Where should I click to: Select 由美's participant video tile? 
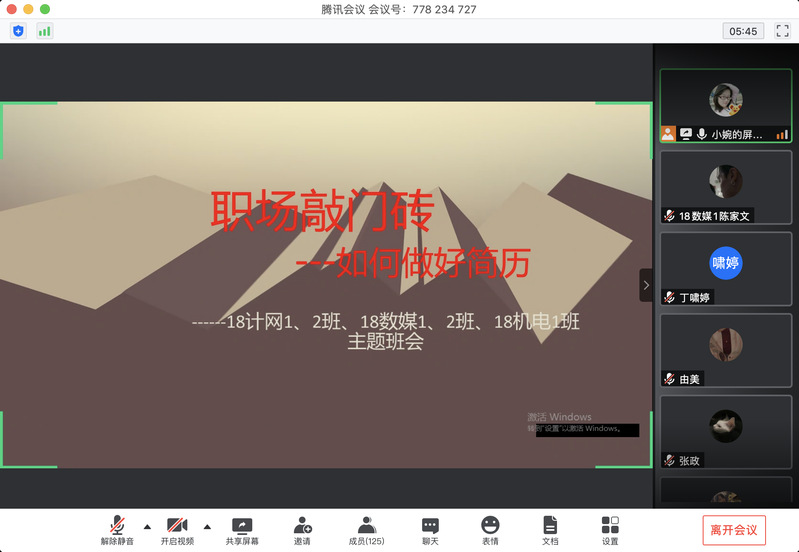[x=726, y=350]
